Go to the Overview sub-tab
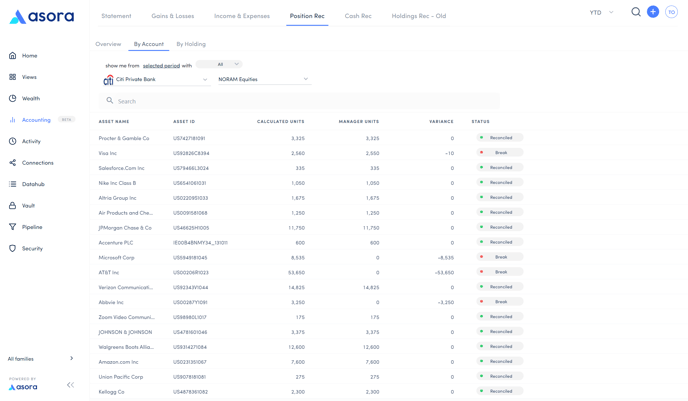Screen dimensions: 688x401 (x=108, y=44)
